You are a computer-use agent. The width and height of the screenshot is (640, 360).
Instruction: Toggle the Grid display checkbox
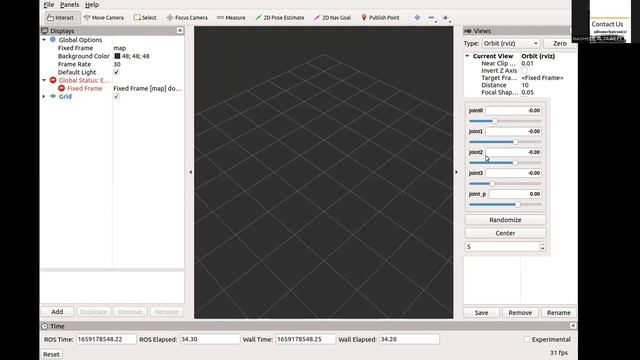[116, 96]
